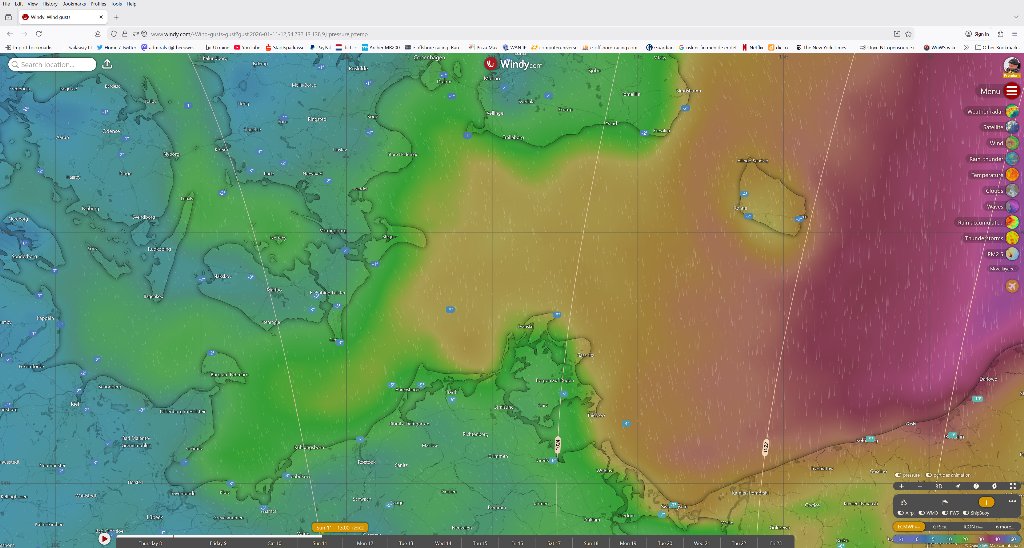Open the Windy hamburger Menu button

pos(1011,91)
